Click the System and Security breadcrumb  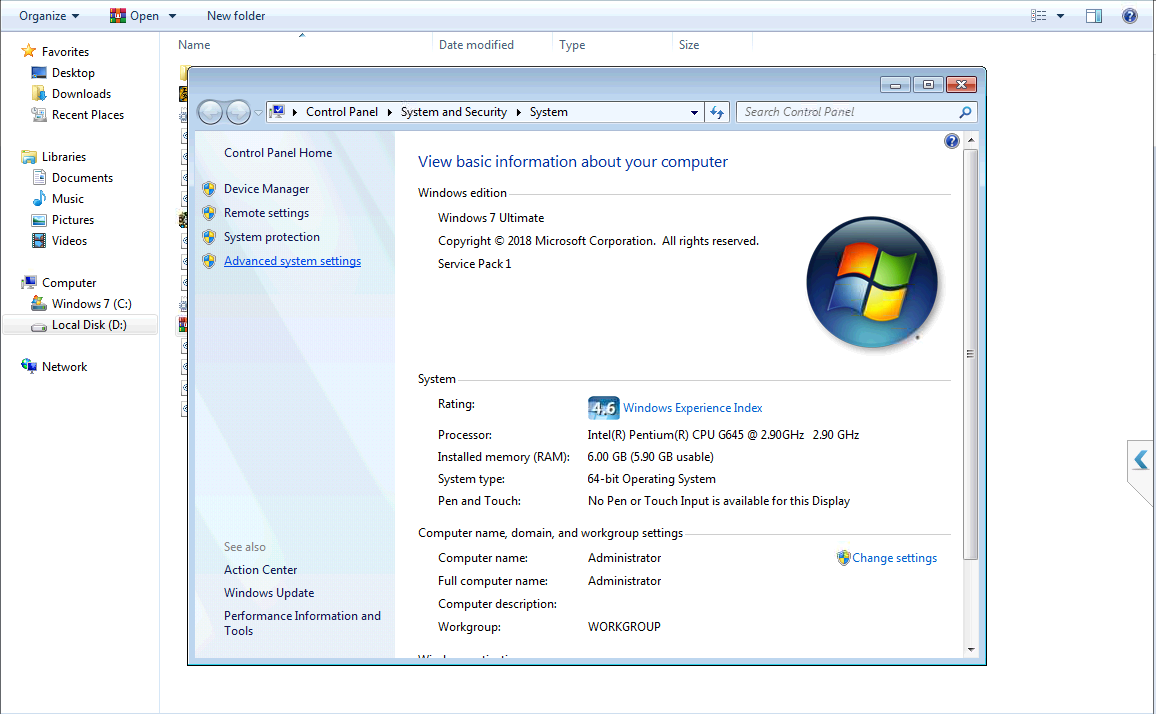click(x=453, y=112)
